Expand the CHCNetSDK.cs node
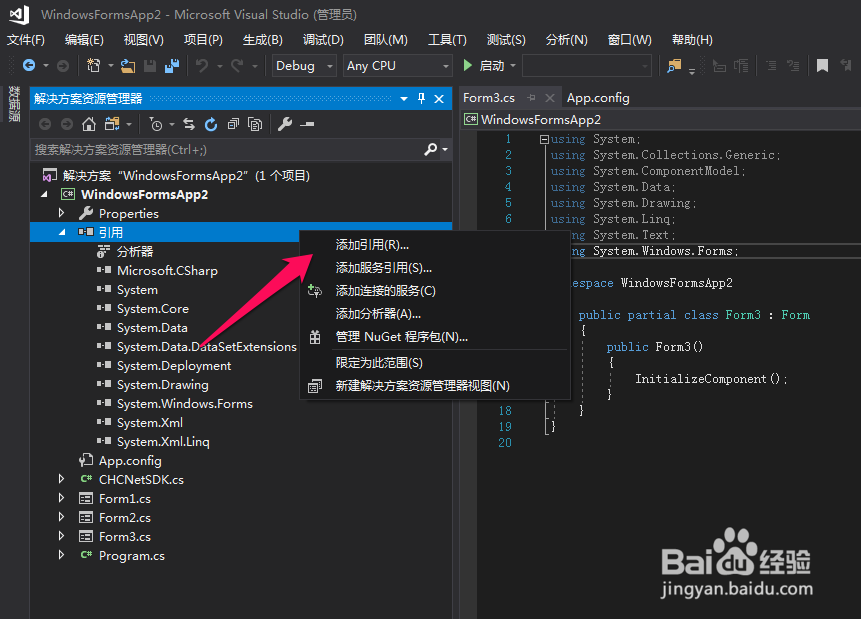The image size is (861, 619). click(62, 479)
